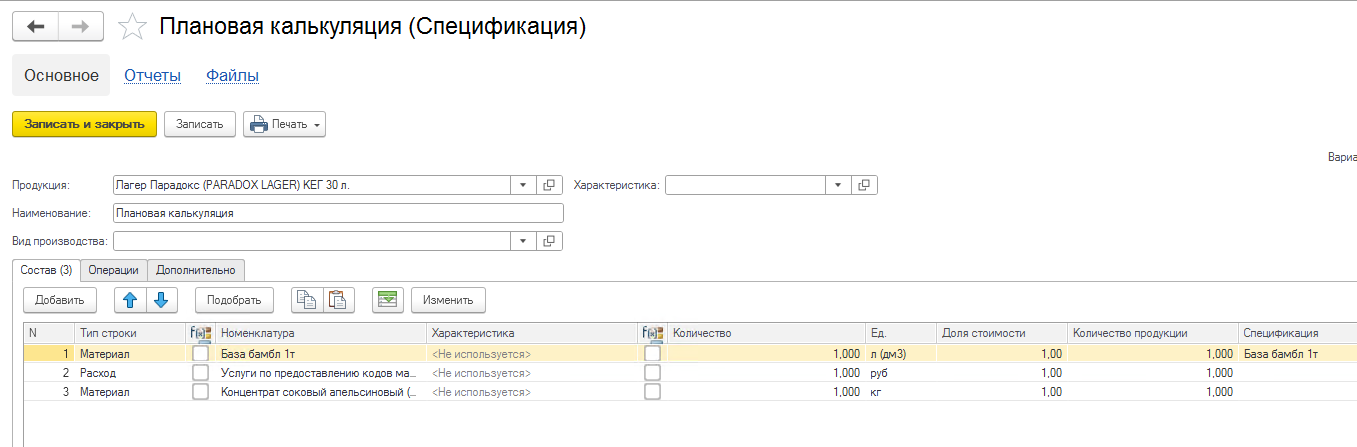
Task: Select the л (дм3) unit cell
Action: point(901,353)
